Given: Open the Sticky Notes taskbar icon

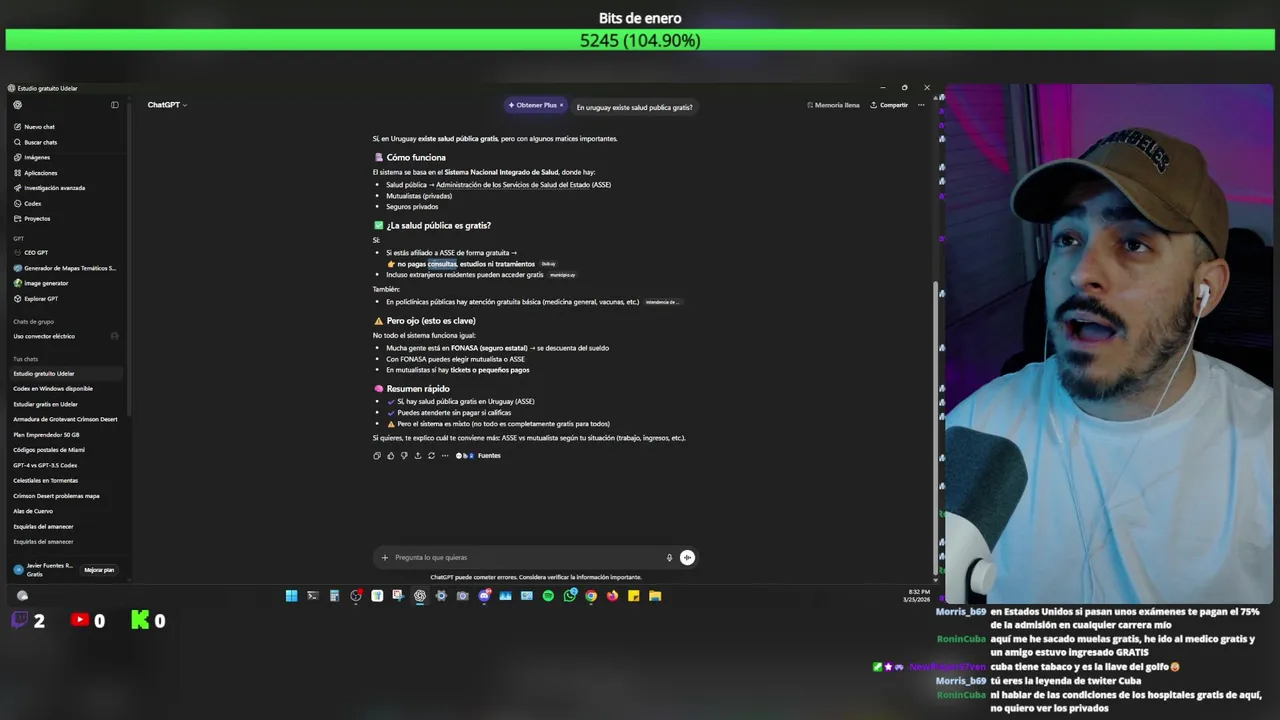Looking at the screenshot, I should [x=634, y=596].
